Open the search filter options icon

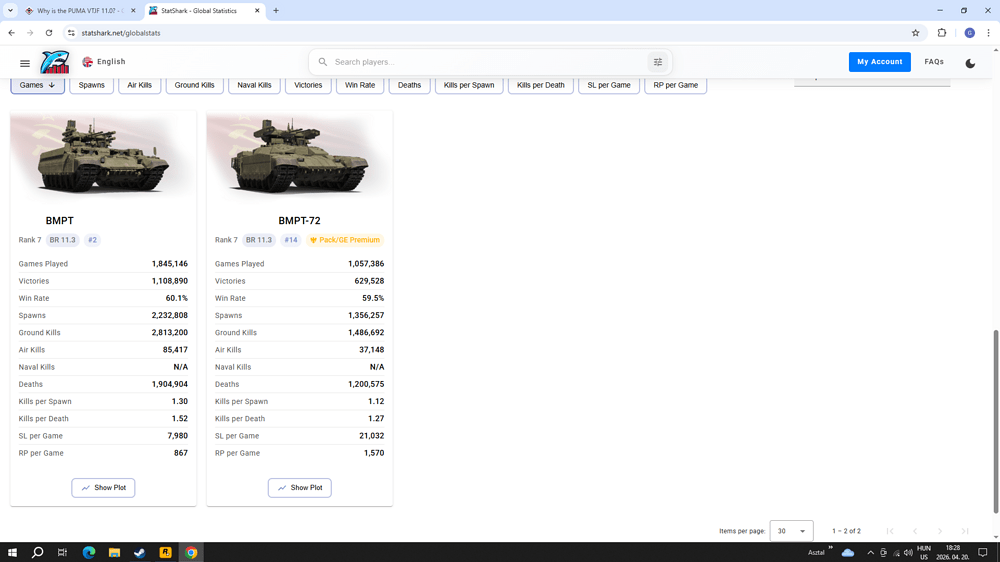[658, 62]
